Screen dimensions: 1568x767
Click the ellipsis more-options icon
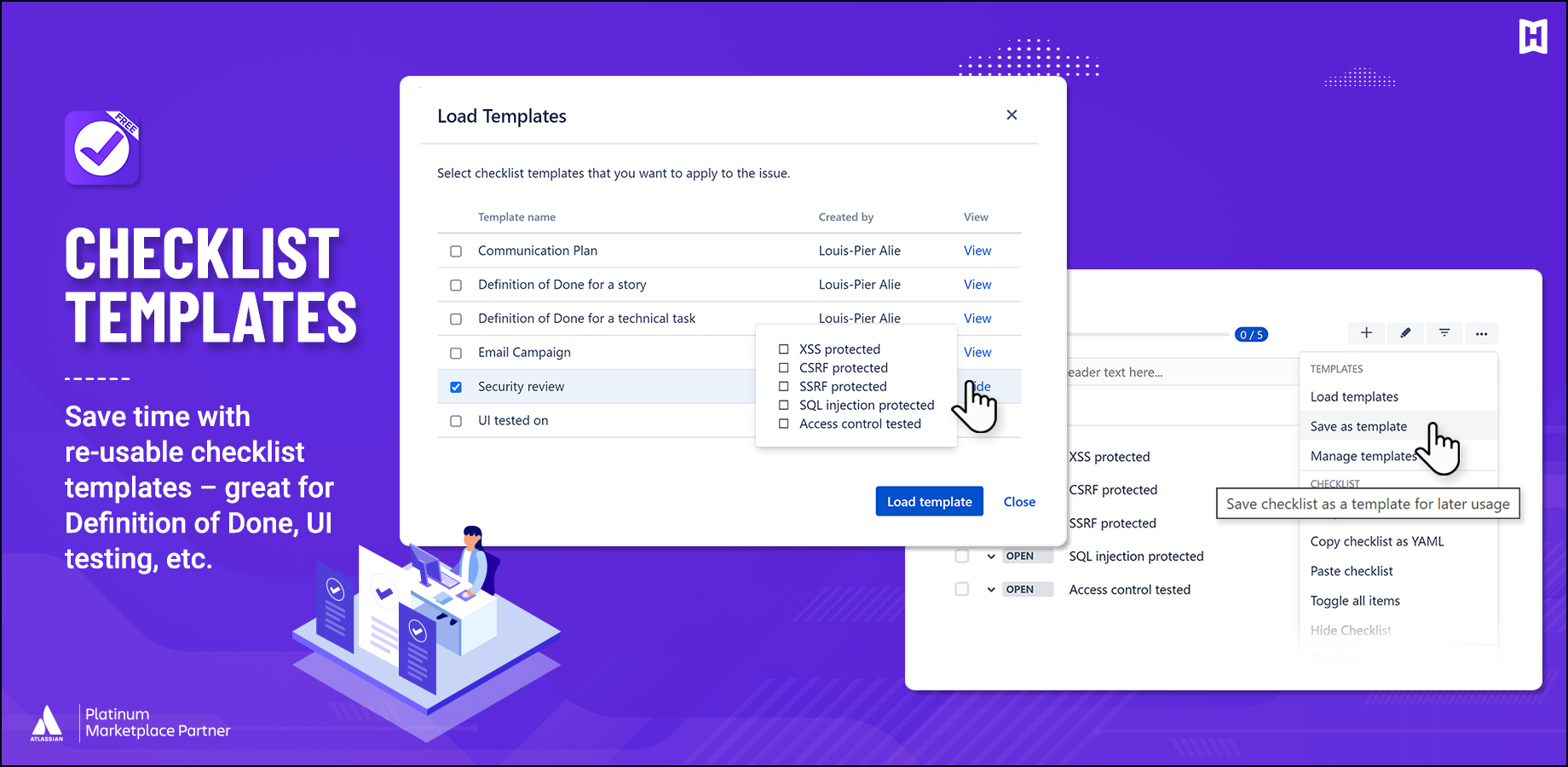(x=1482, y=333)
